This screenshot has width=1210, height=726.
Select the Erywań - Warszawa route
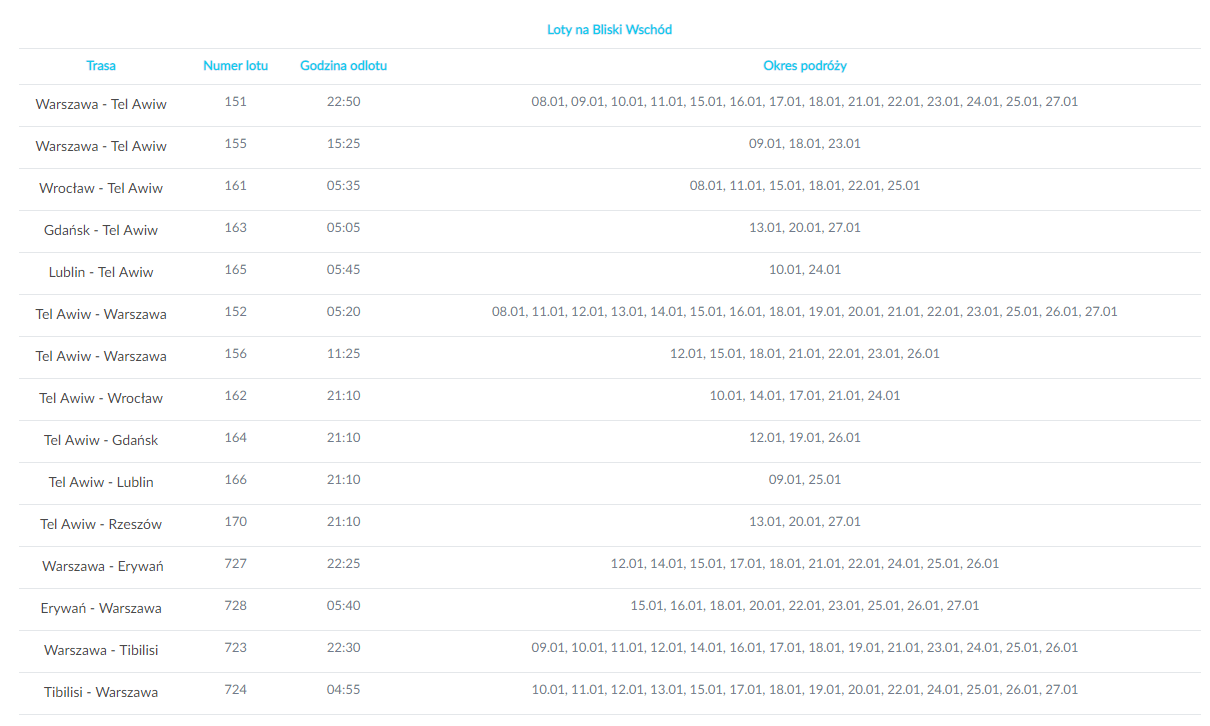click(101, 608)
